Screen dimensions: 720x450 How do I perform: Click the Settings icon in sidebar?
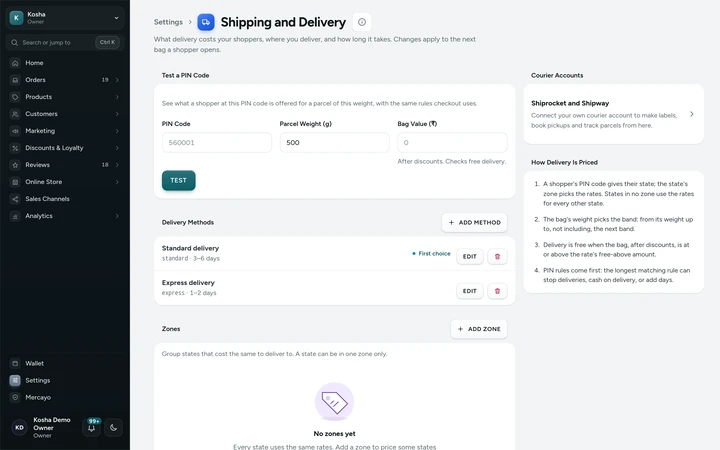point(15,380)
